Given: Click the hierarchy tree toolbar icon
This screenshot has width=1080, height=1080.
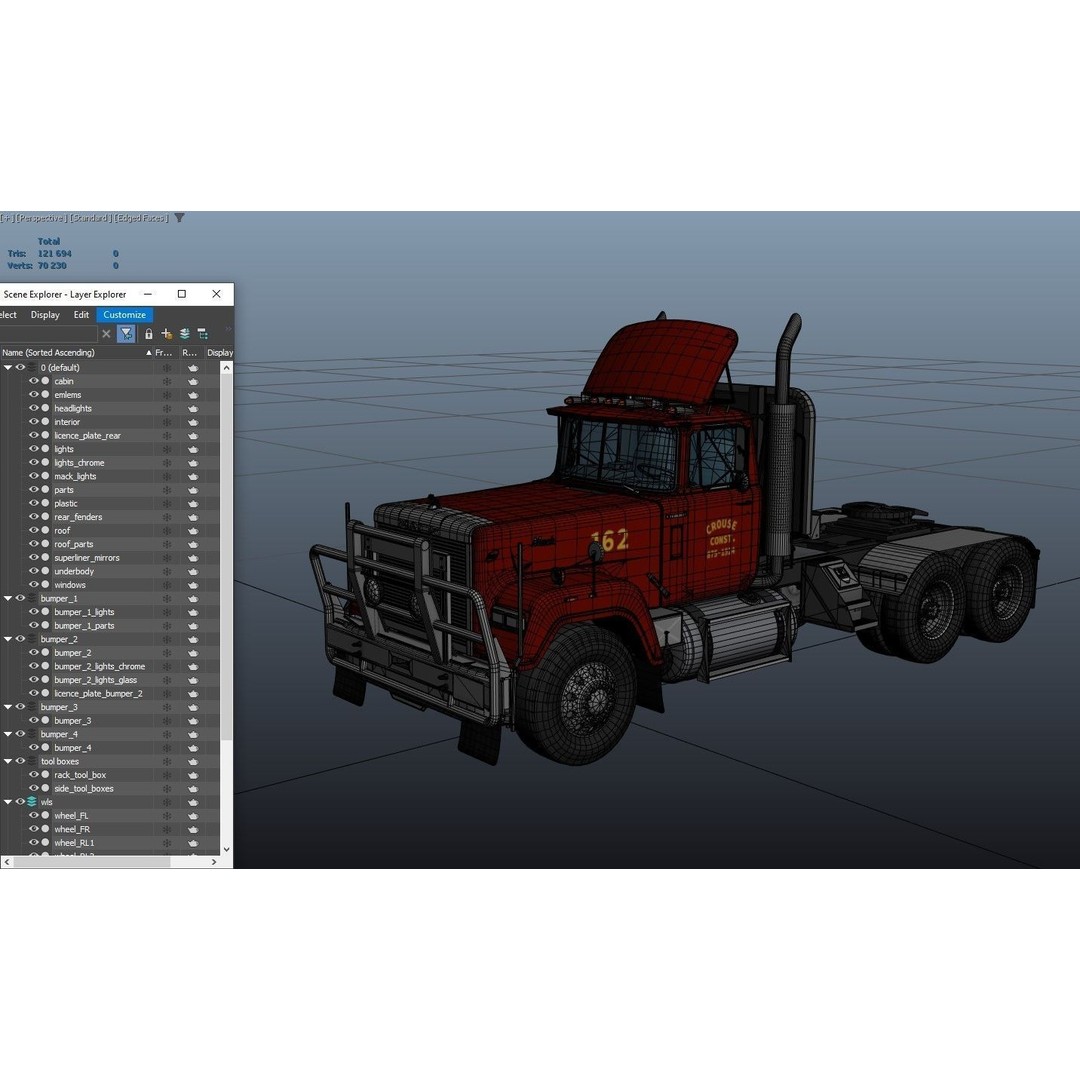Looking at the screenshot, I should tap(202, 334).
